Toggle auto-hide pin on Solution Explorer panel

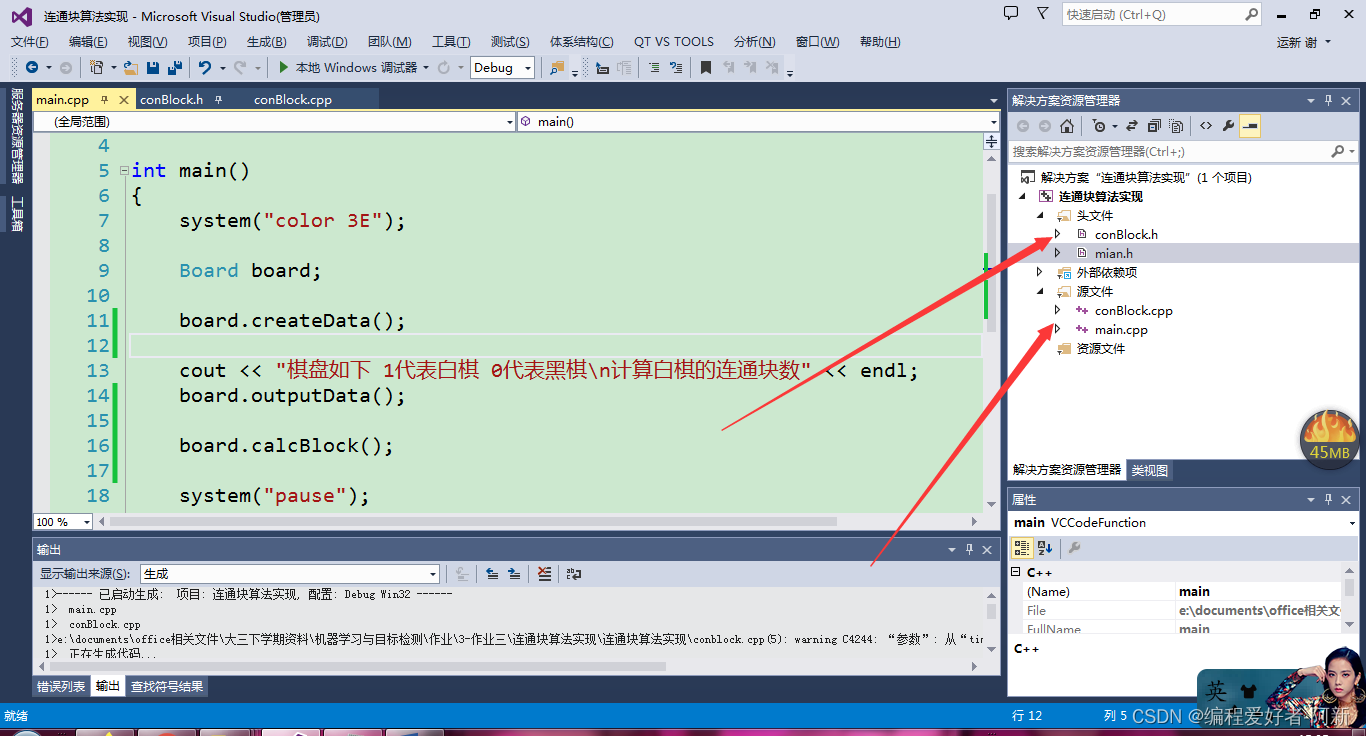[1329, 101]
